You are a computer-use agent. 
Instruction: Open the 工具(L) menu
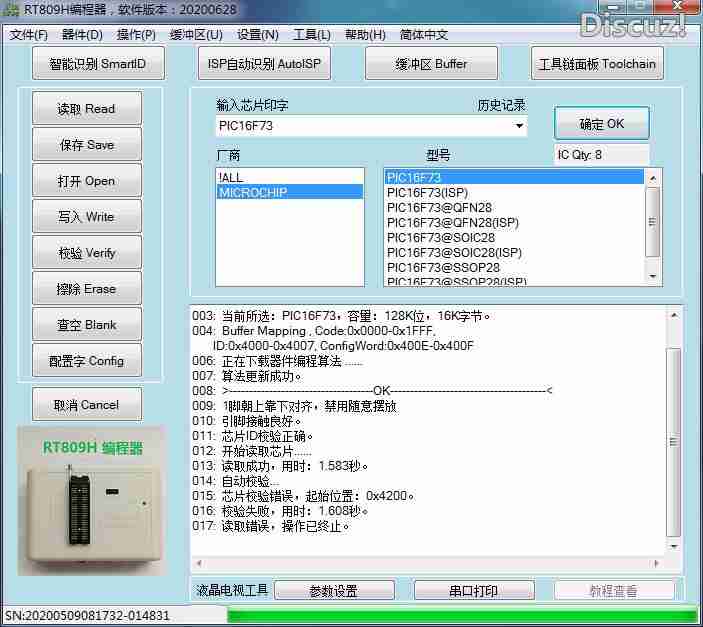coord(312,35)
